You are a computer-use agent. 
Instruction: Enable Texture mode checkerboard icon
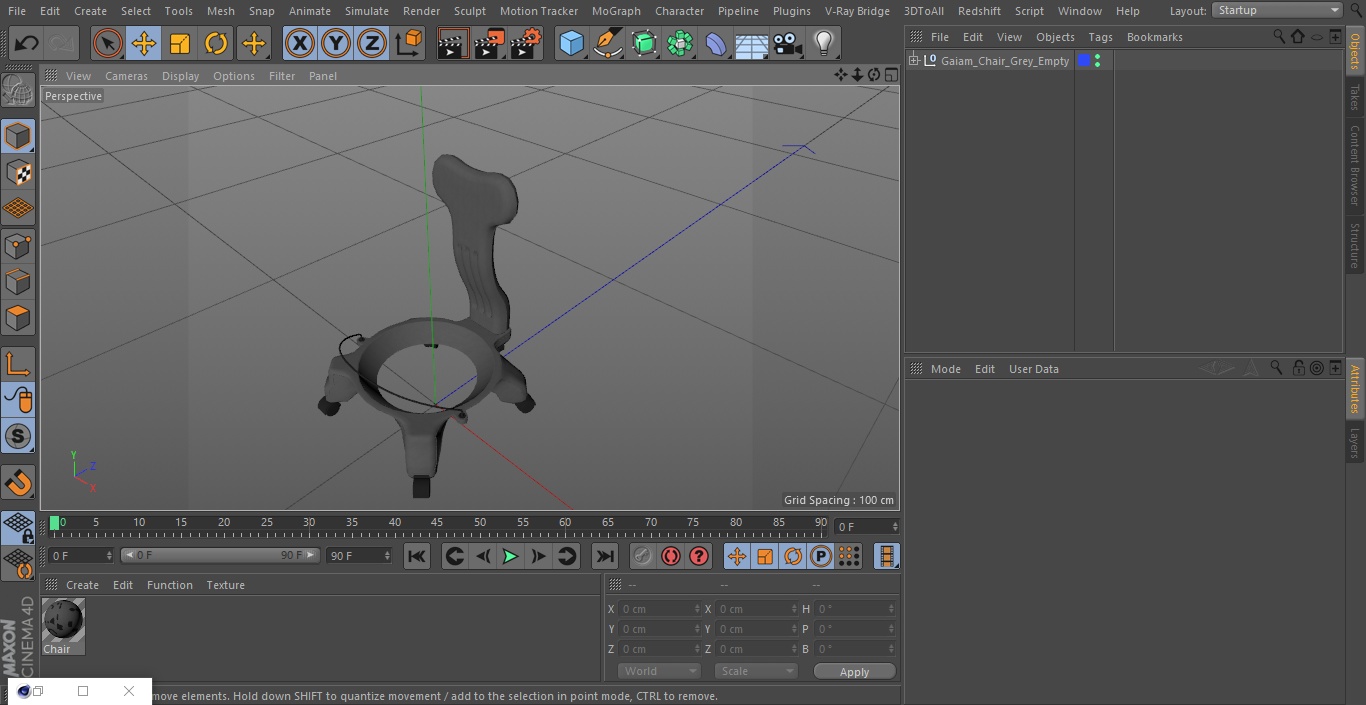click(x=18, y=172)
